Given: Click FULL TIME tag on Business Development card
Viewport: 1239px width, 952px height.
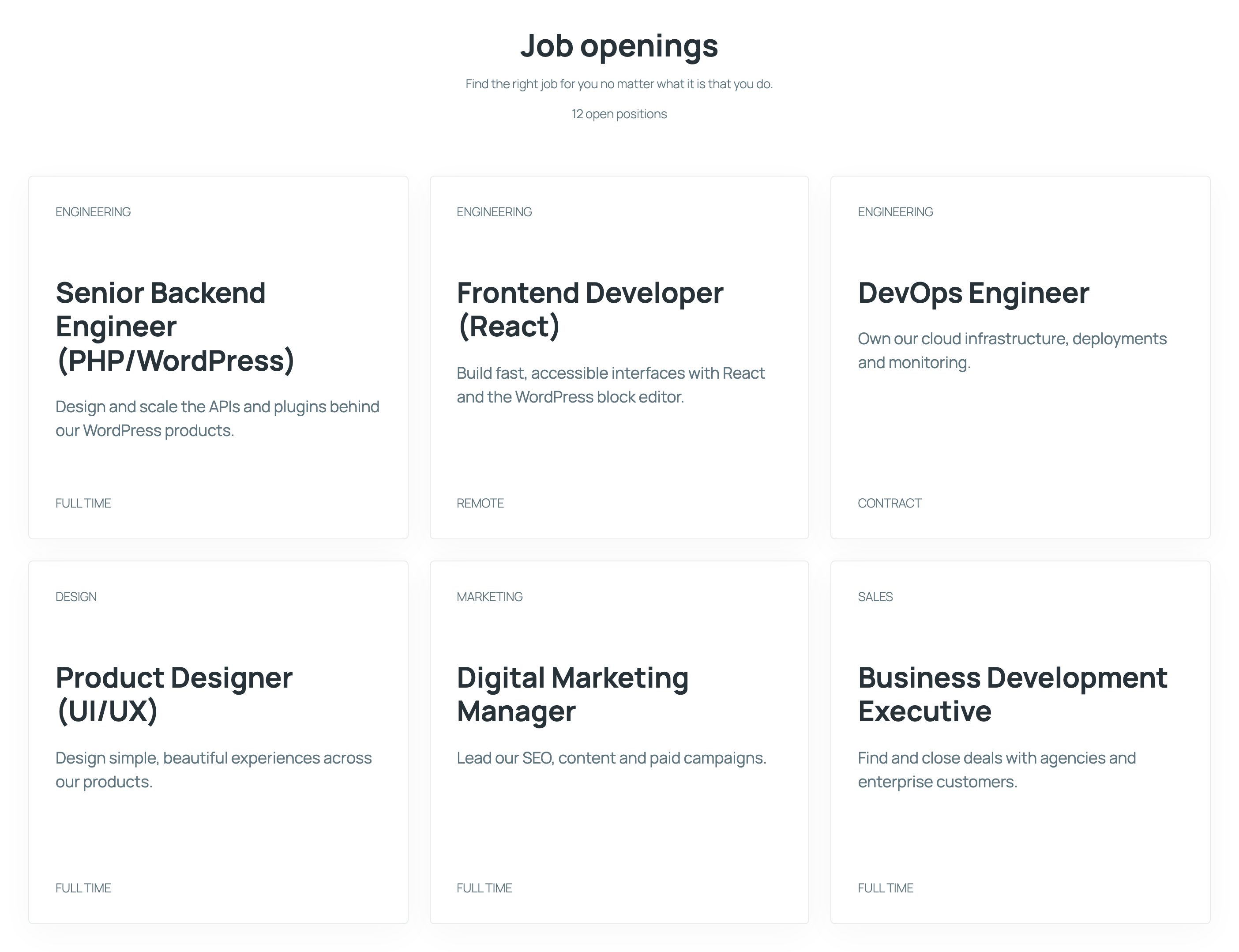Looking at the screenshot, I should (886, 888).
